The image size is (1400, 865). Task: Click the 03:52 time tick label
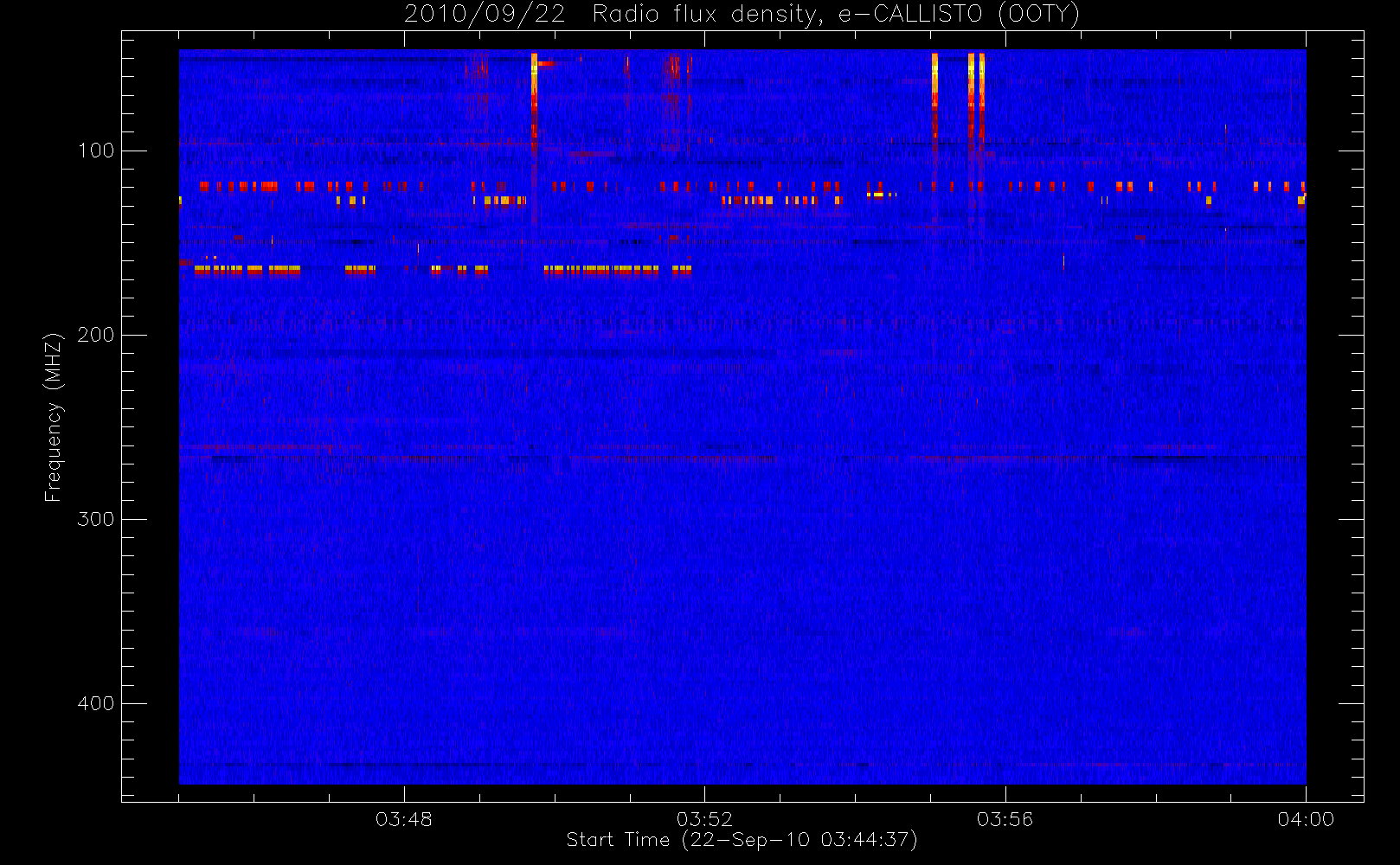pyautogui.click(x=704, y=819)
